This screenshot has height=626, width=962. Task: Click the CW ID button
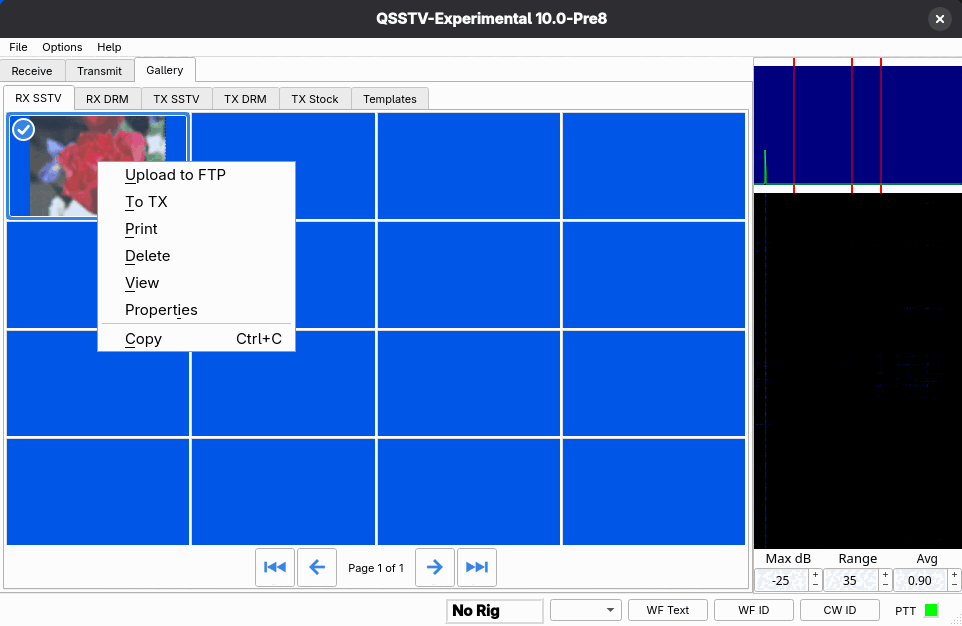tap(839, 610)
